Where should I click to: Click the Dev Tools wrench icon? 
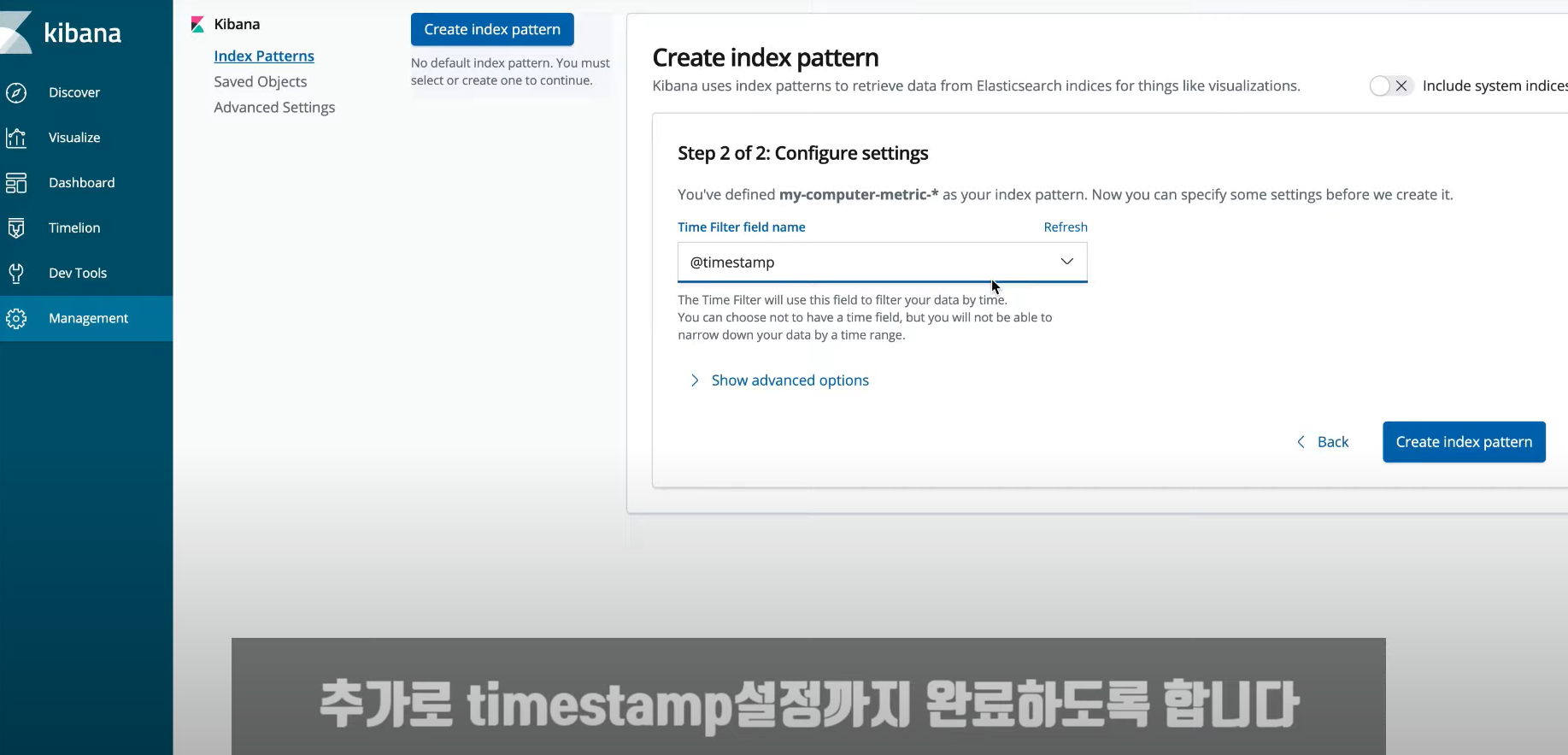pyautogui.click(x=16, y=274)
